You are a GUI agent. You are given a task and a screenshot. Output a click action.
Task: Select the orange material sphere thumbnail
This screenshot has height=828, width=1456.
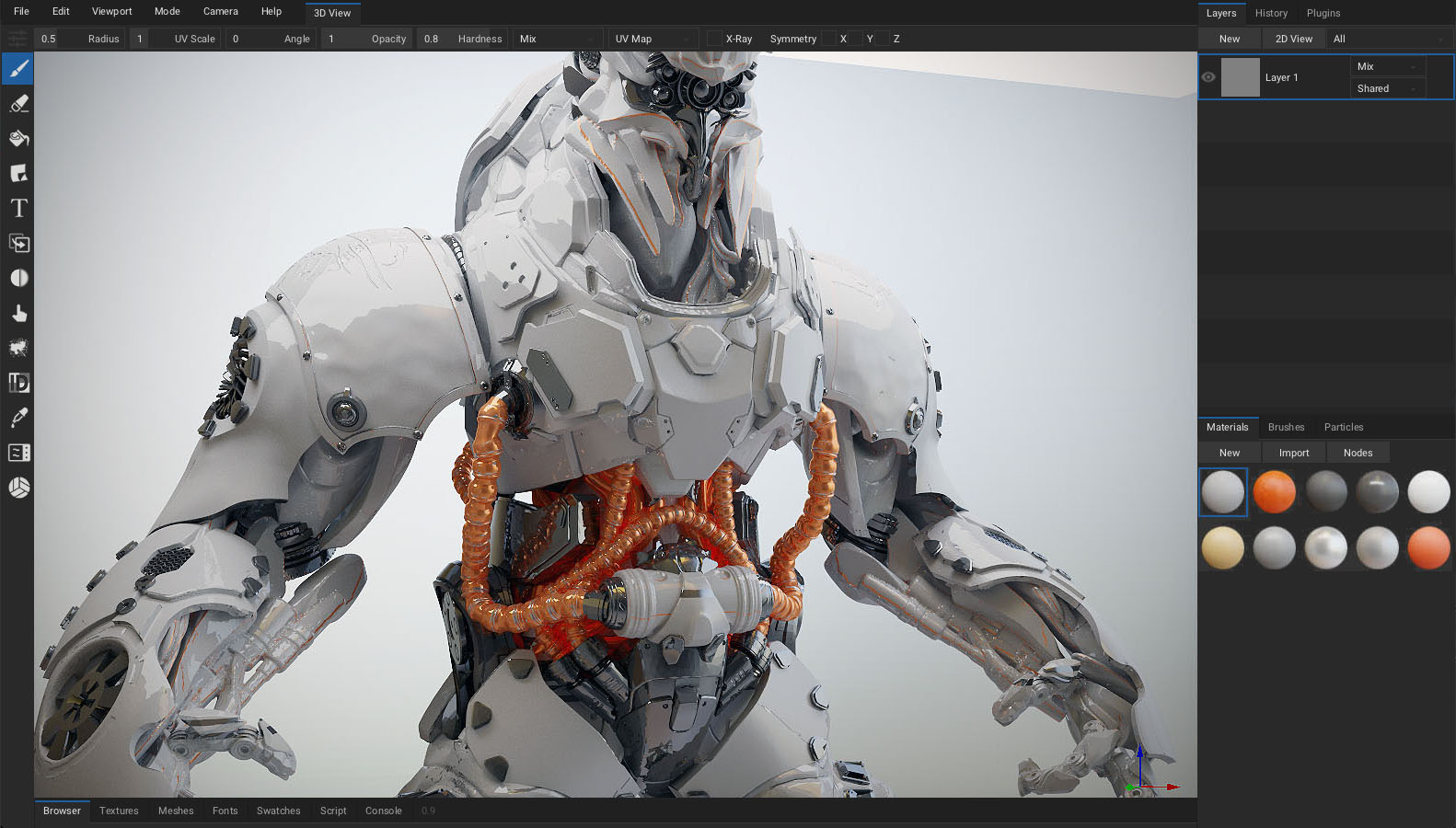click(1274, 491)
